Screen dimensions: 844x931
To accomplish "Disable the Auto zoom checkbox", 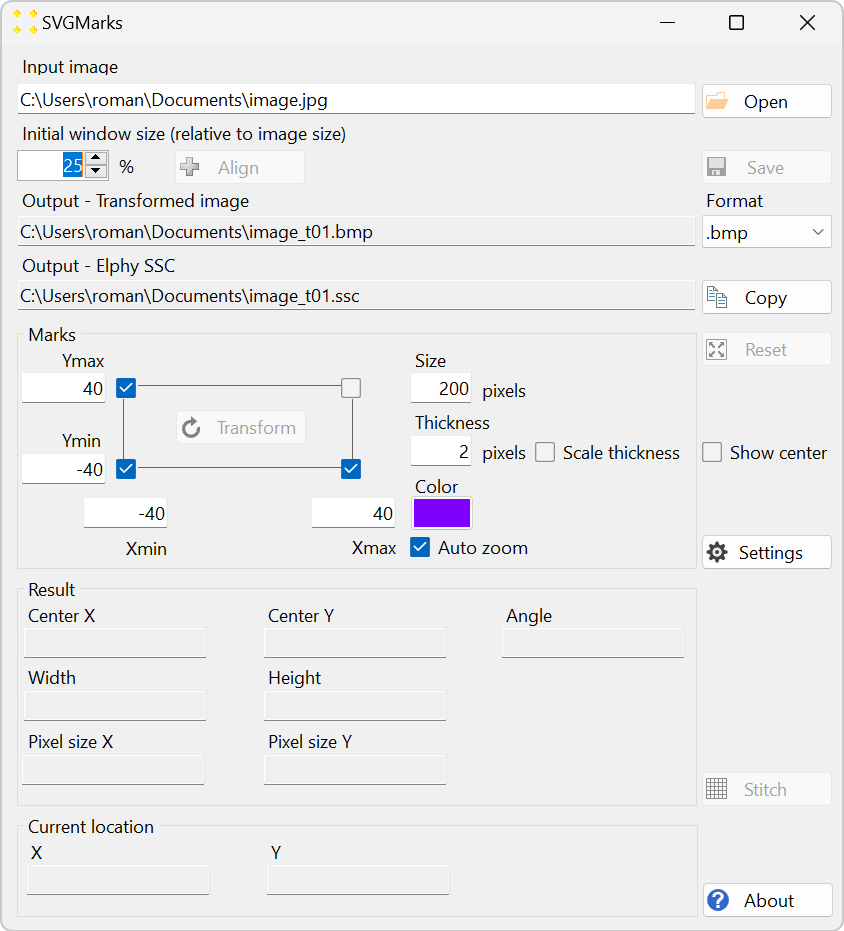I will pos(420,547).
